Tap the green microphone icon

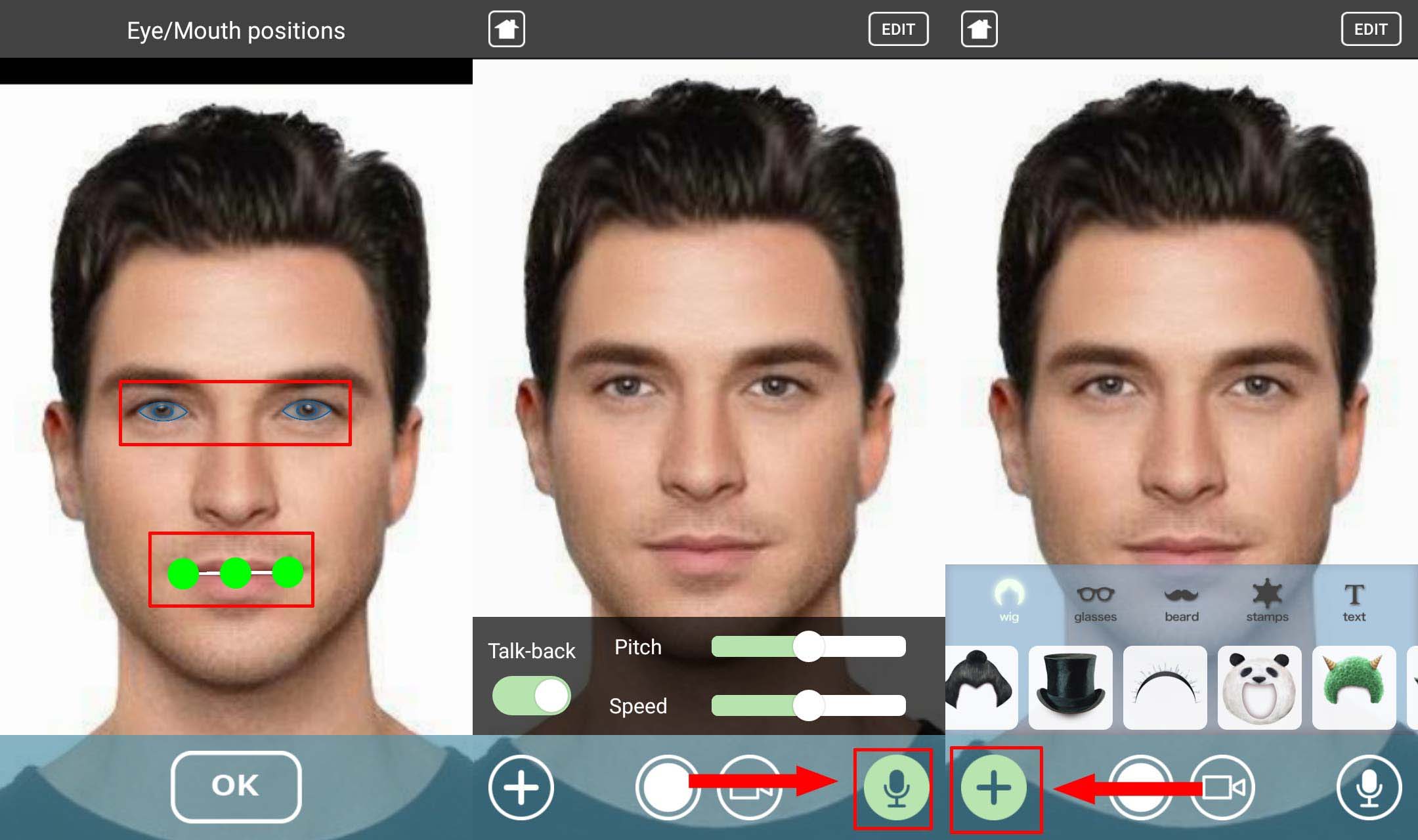(896, 787)
